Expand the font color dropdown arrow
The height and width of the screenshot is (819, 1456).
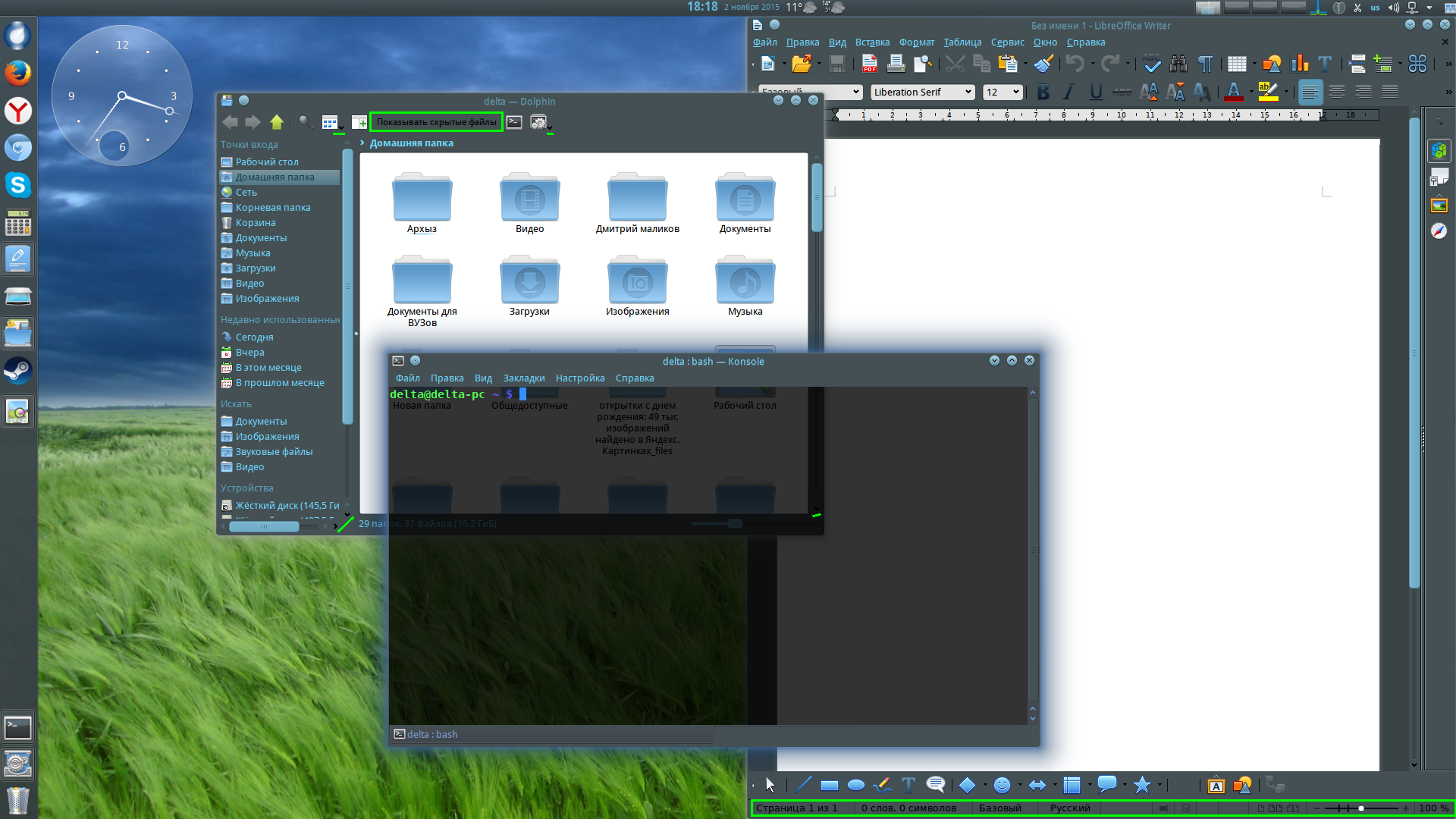[1250, 93]
